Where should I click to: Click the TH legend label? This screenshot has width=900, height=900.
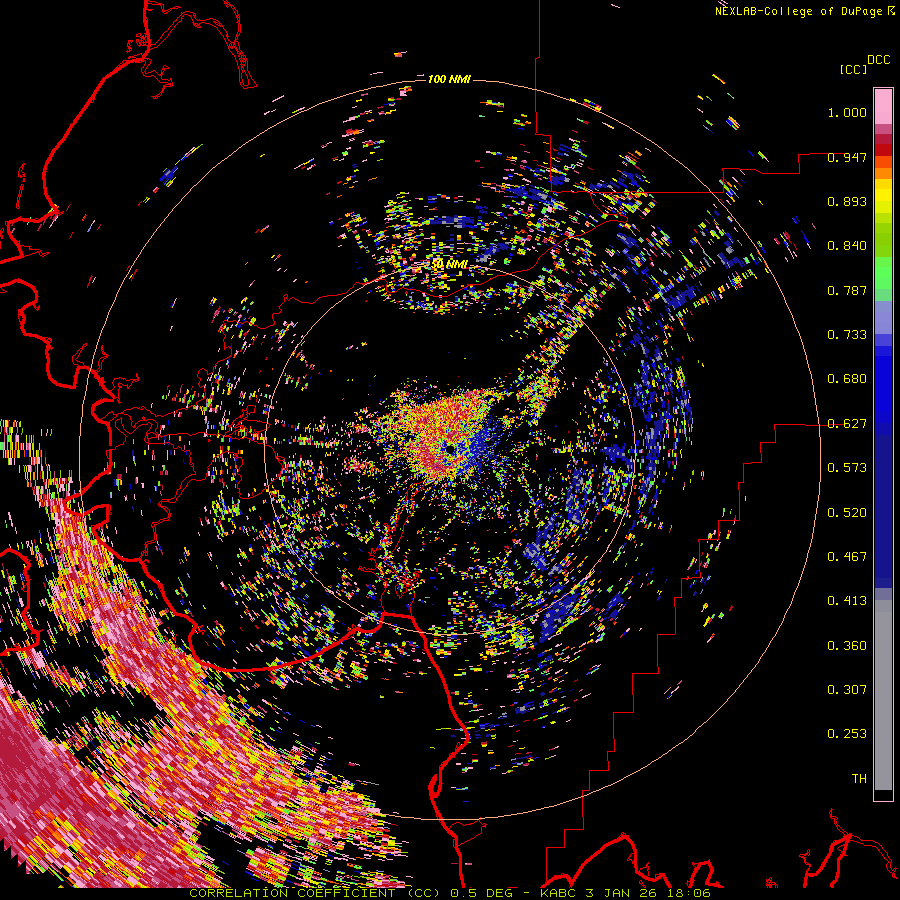859,779
